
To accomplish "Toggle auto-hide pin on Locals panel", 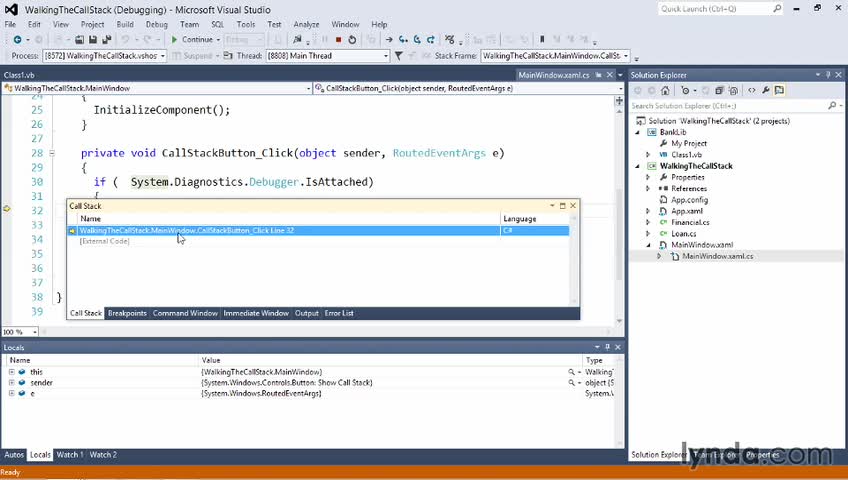I will pyautogui.click(x=607, y=347).
